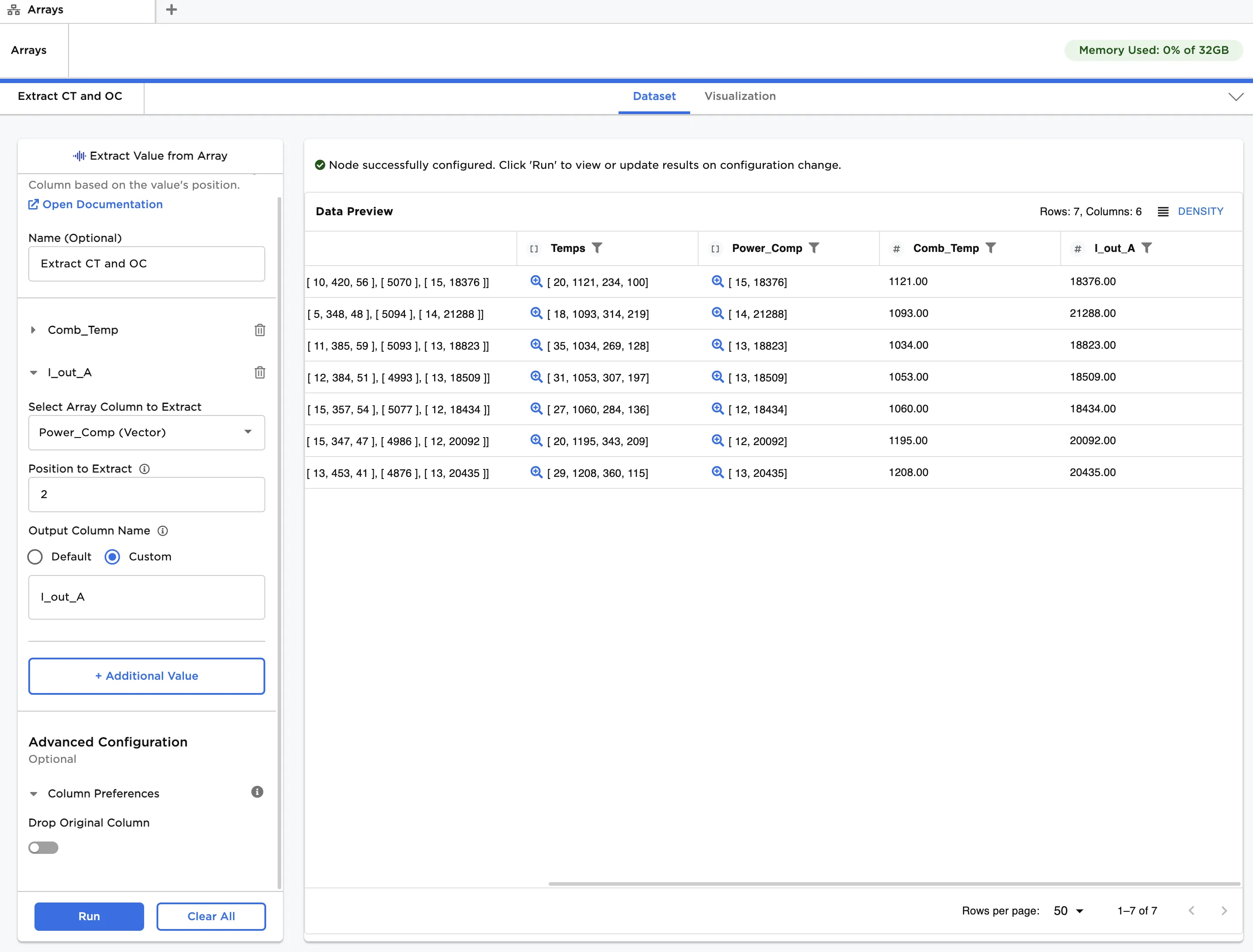Filter the Temps column
The image size is (1253, 952).
click(597, 248)
